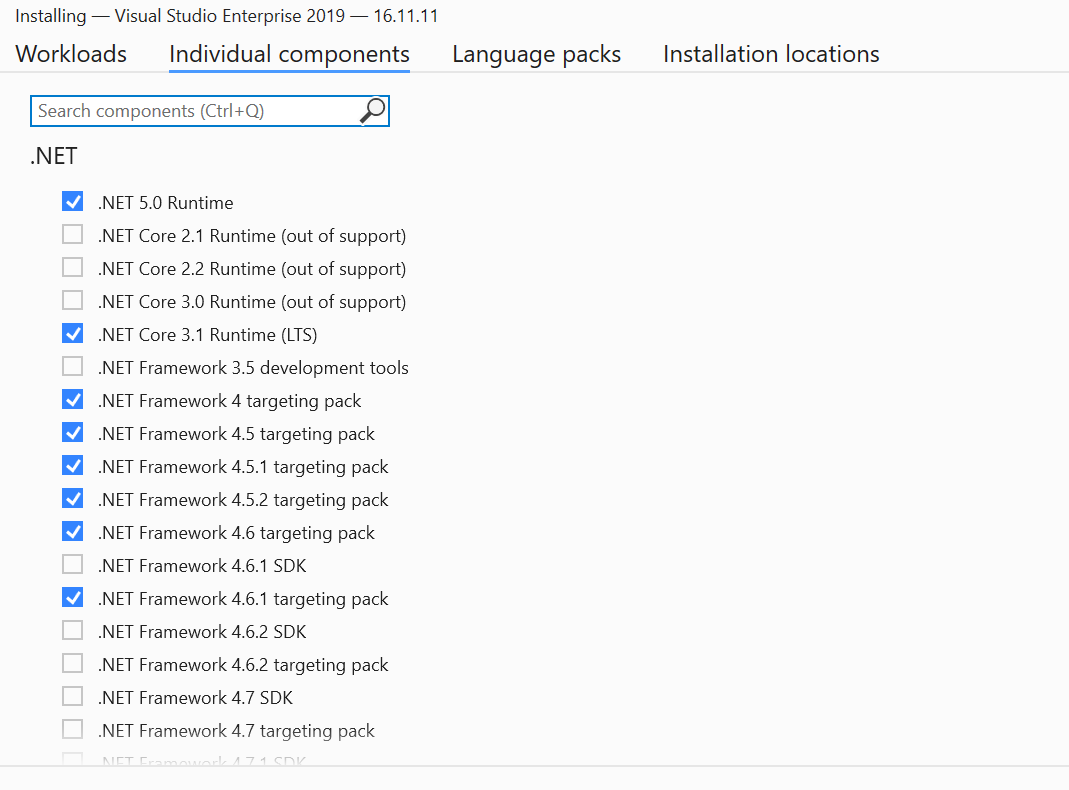Tick .NET Framework 4.7 targeting pack
1069x790 pixels.
[x=72, y=729]
